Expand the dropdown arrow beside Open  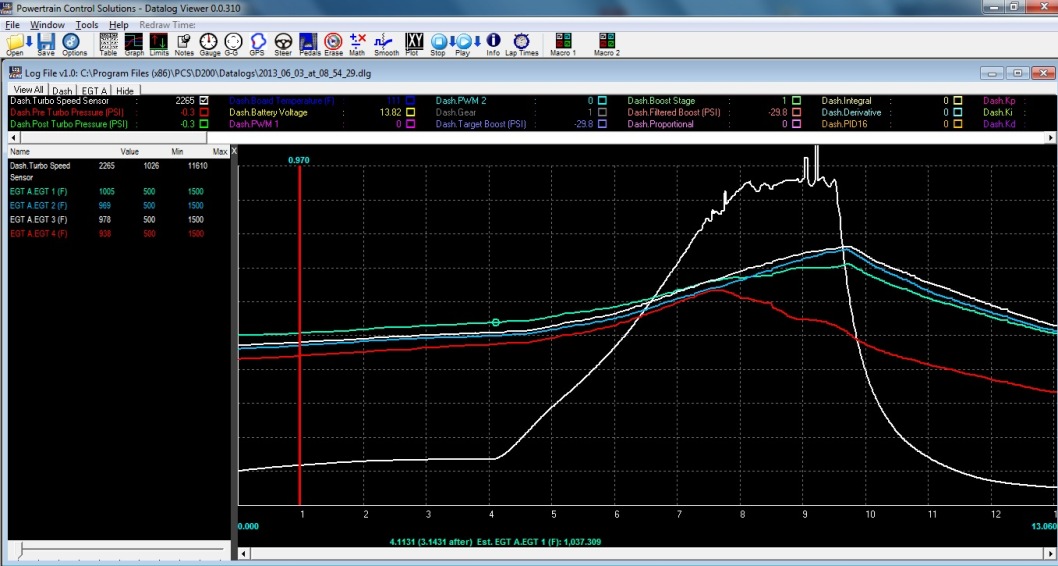tap(28, 41)
